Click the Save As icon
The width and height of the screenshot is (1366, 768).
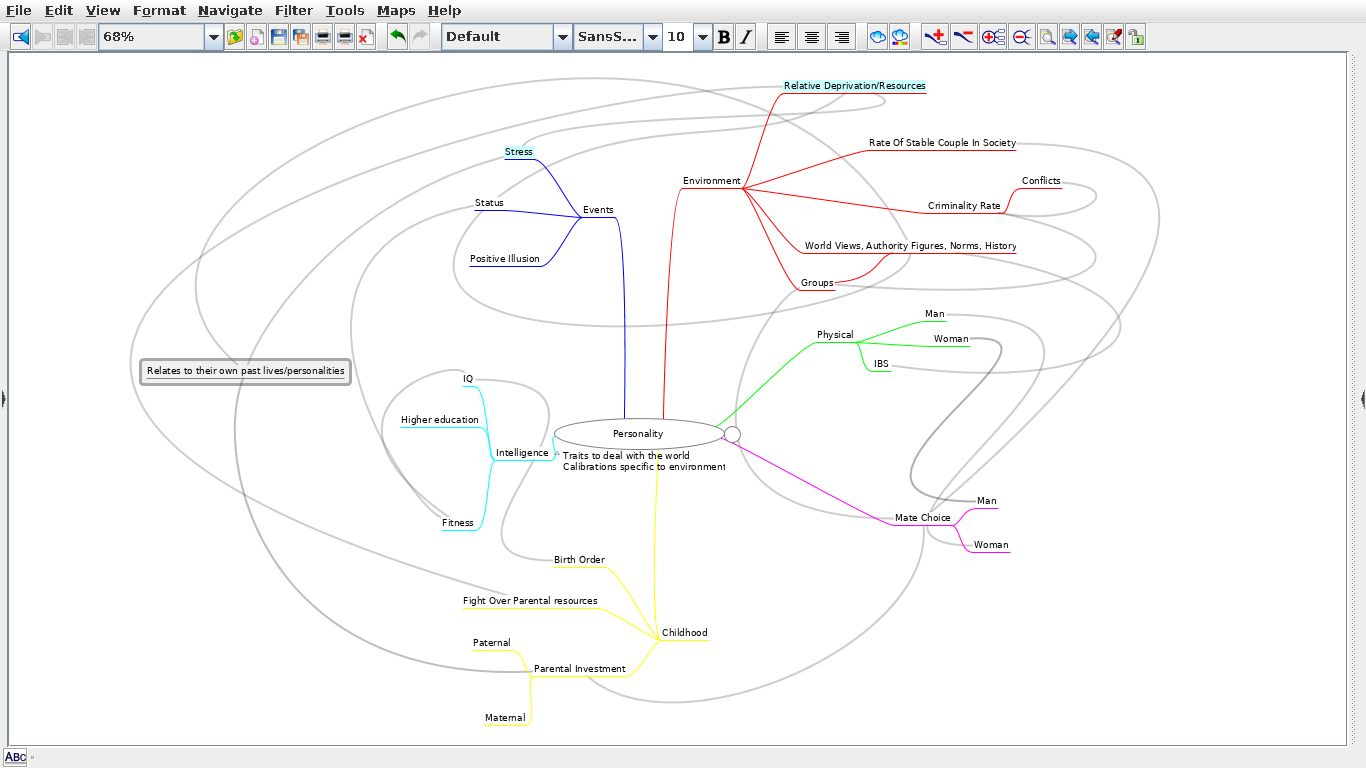tap(300, 37)
